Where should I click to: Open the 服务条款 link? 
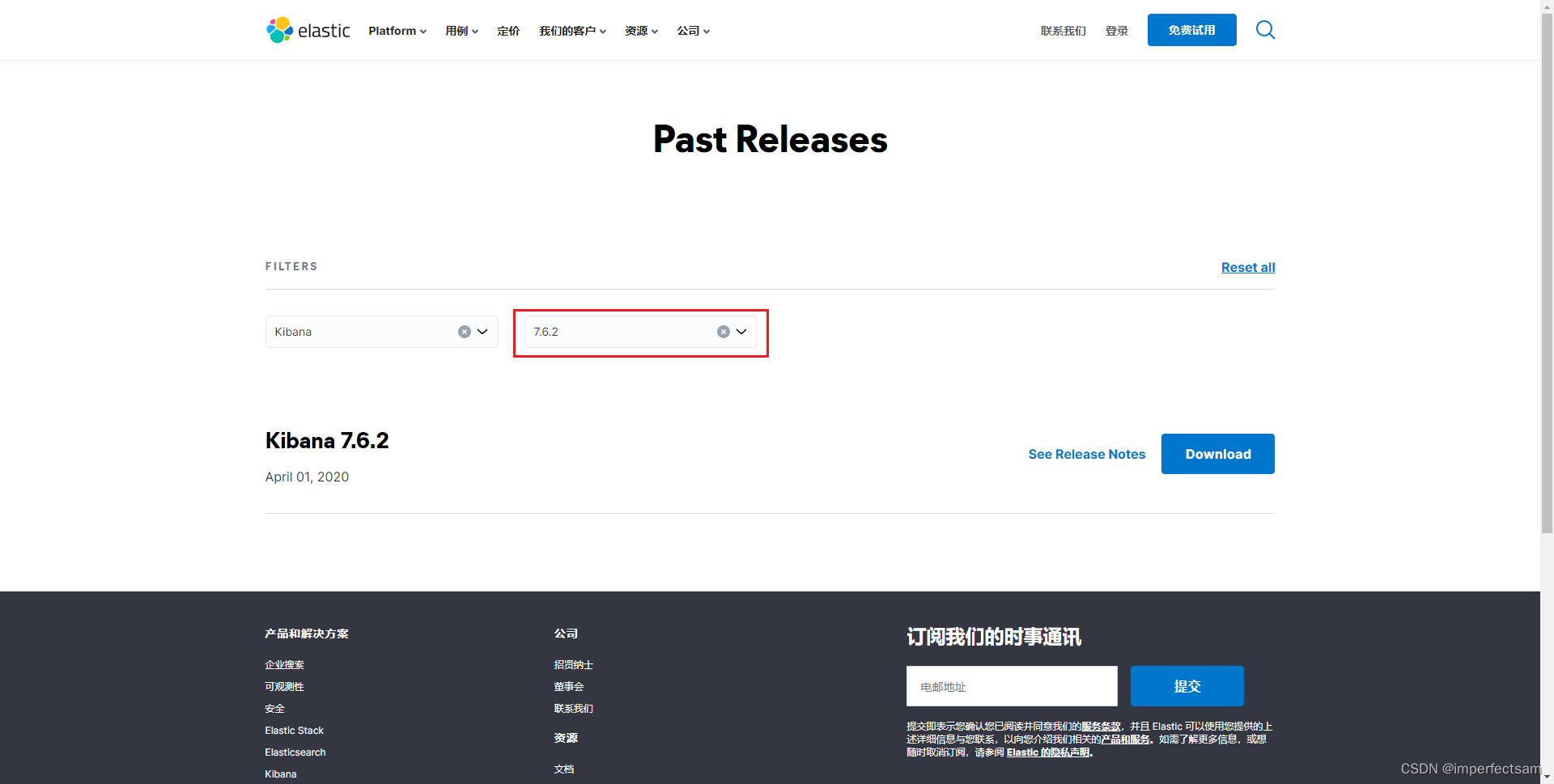(x=1102, y=727)
